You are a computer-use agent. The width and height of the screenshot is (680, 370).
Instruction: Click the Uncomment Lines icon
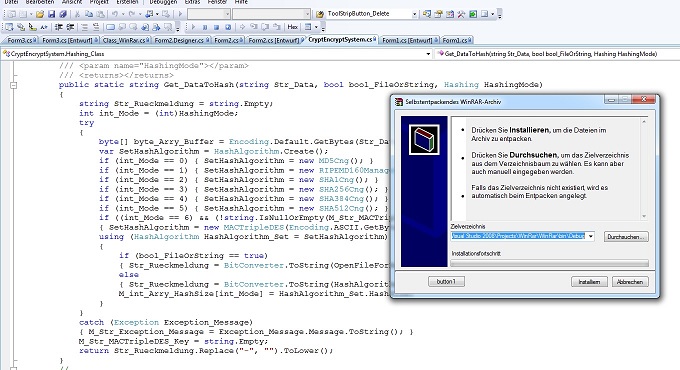(x=96, y=27)
